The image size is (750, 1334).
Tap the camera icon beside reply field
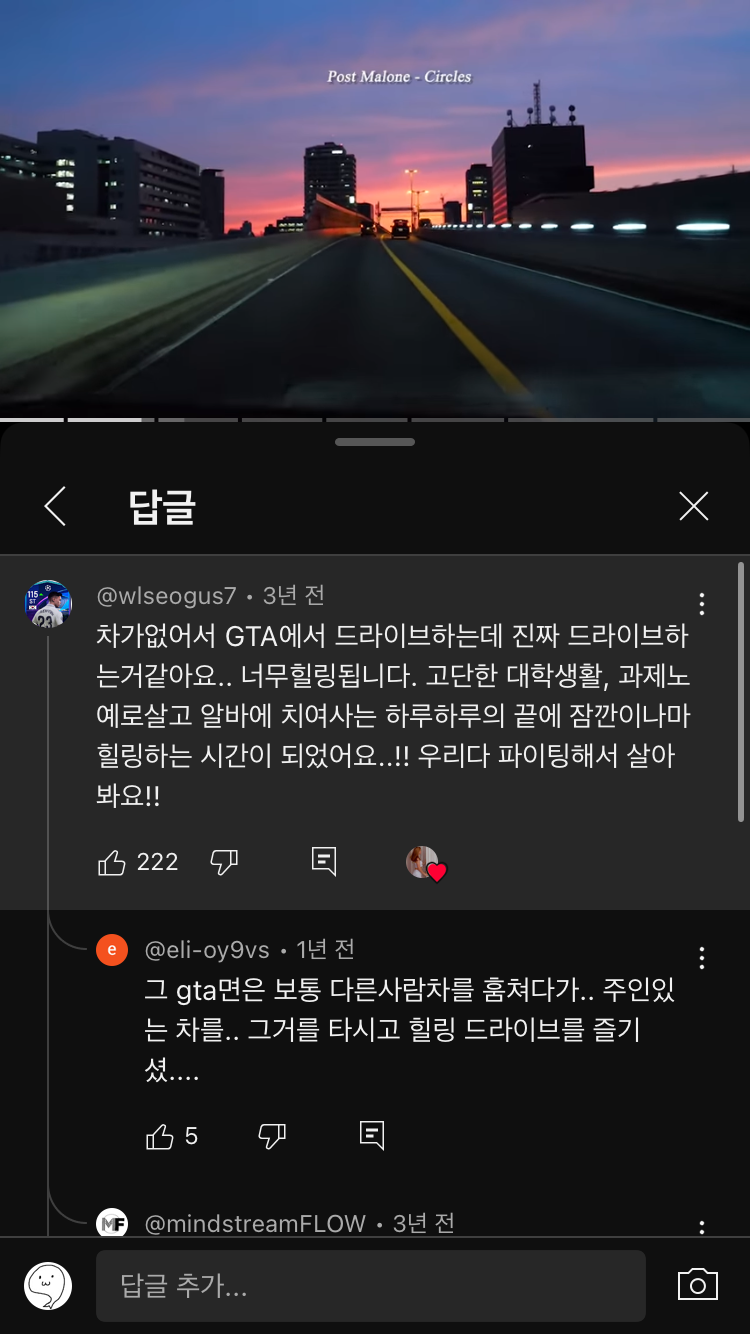[x=698, y=1285]
